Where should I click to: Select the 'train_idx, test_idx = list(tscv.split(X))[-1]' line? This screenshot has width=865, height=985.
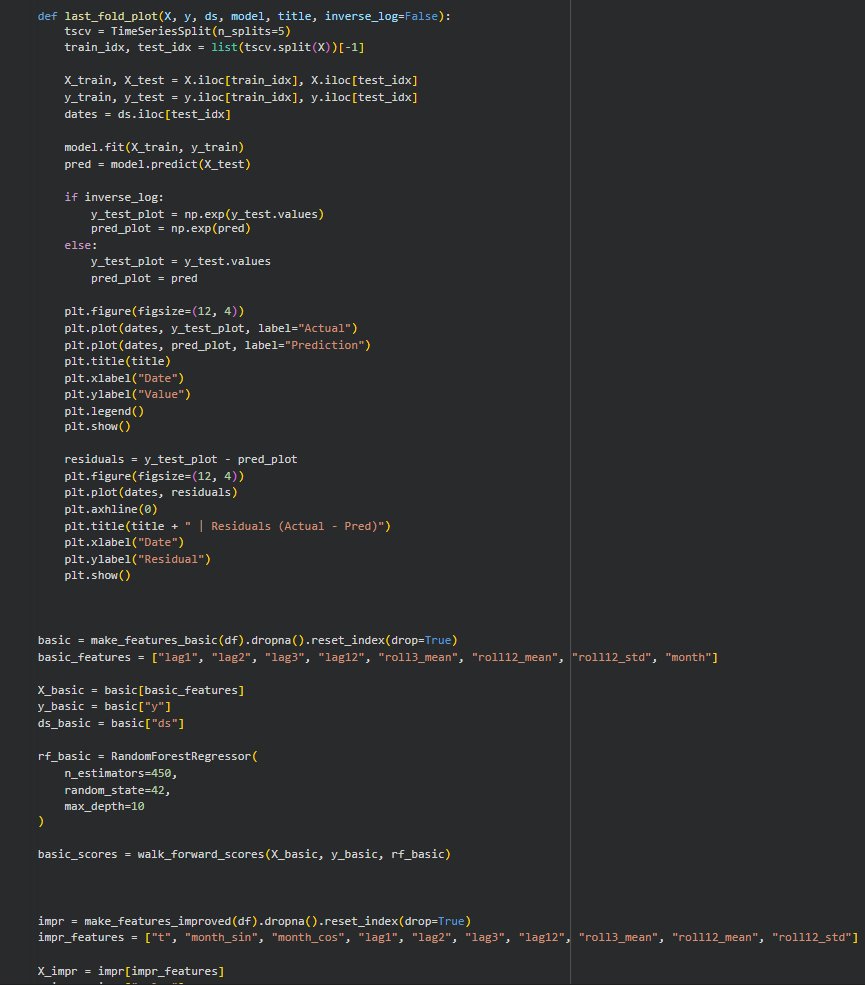coord(214,47)
